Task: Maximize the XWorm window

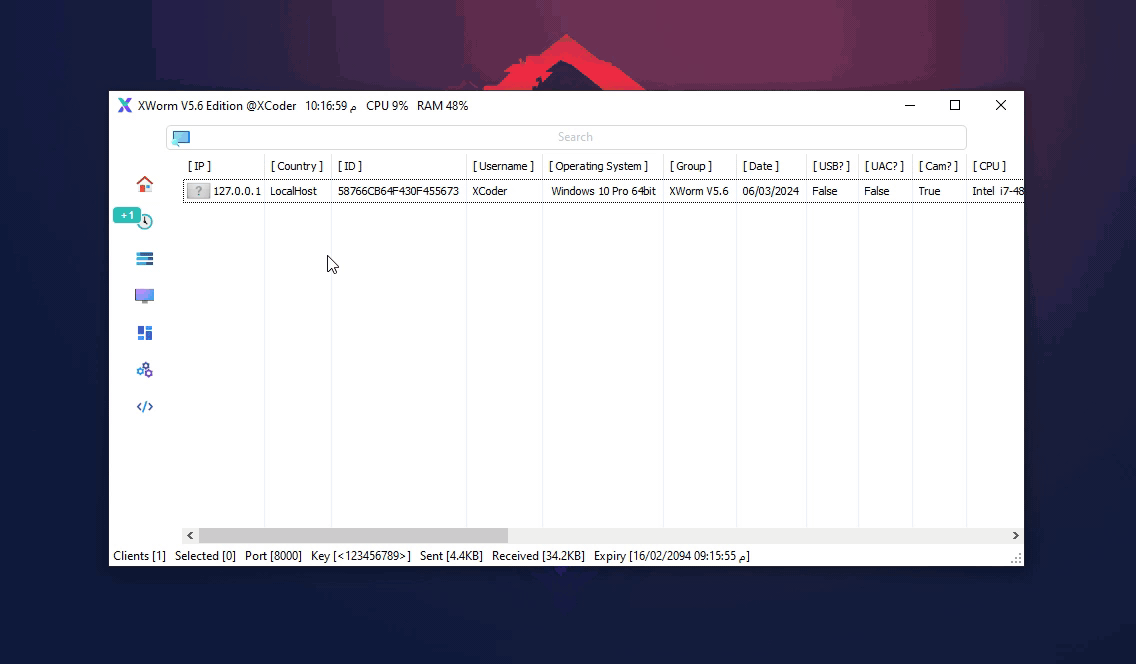Action: (955, 105)
